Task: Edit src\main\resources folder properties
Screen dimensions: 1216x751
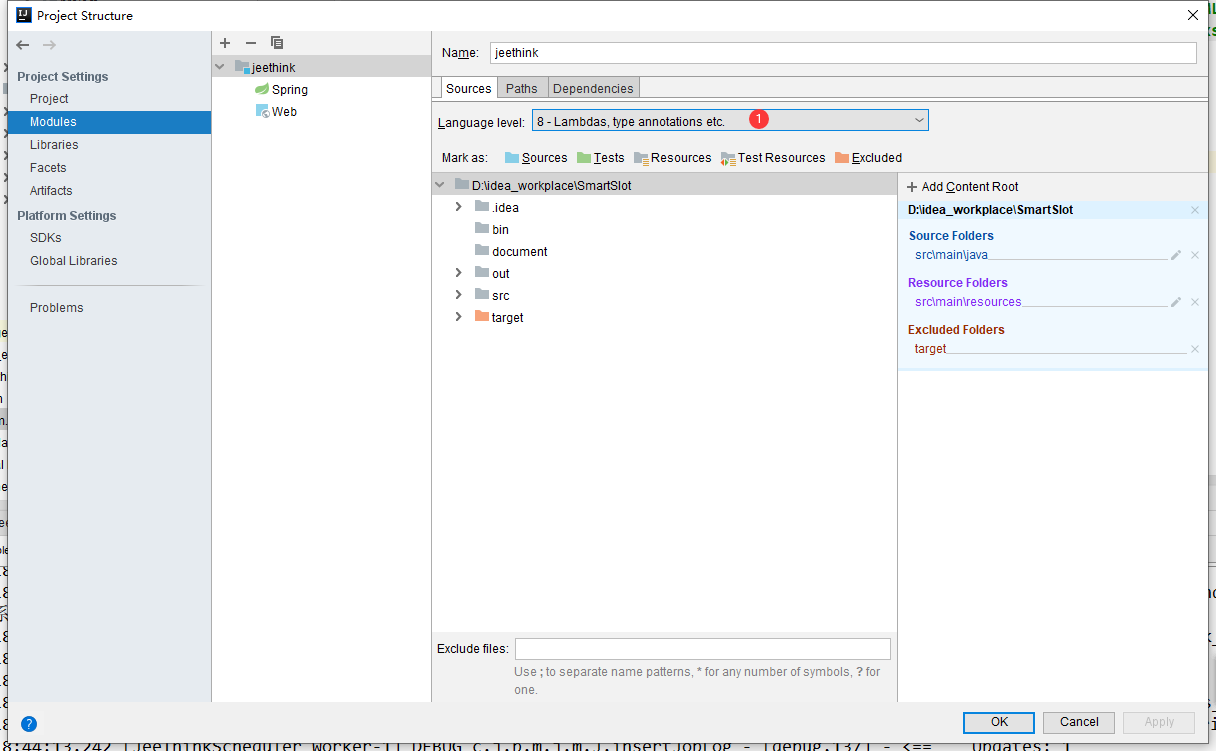Action: click(x=1176, y=302)
